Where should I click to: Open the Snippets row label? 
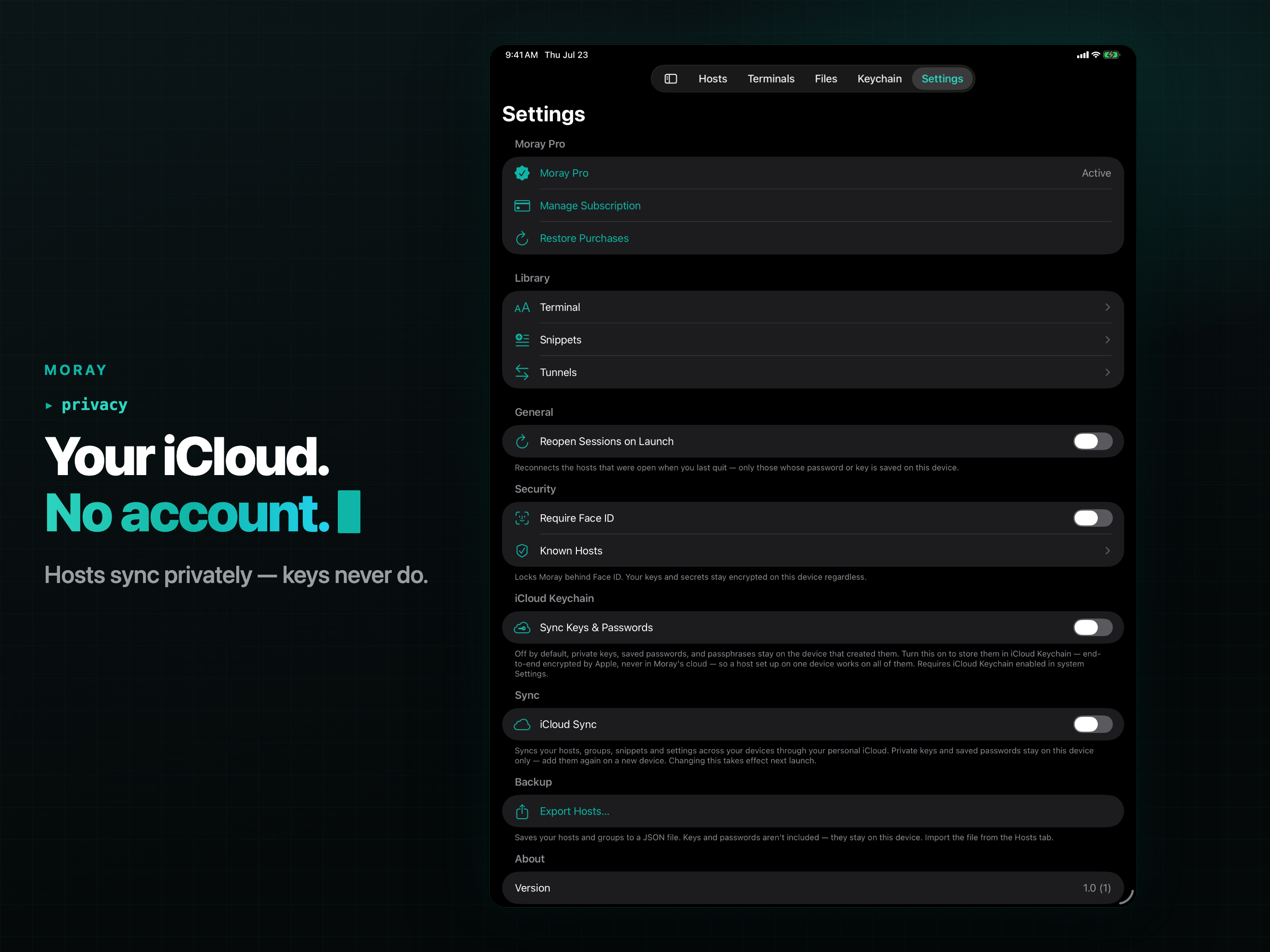point(560,340)
